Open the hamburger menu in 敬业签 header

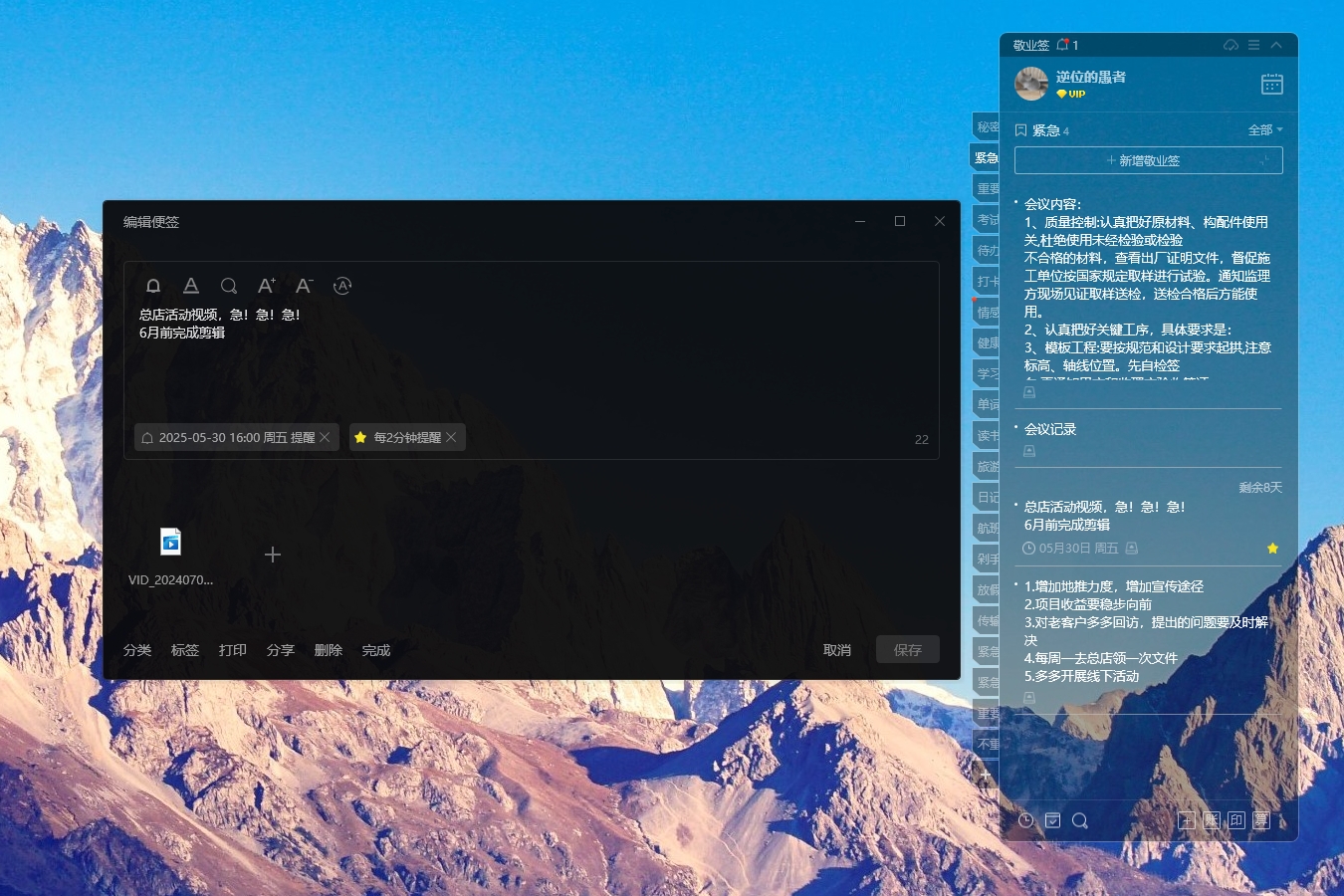[x=1253, y=45]
